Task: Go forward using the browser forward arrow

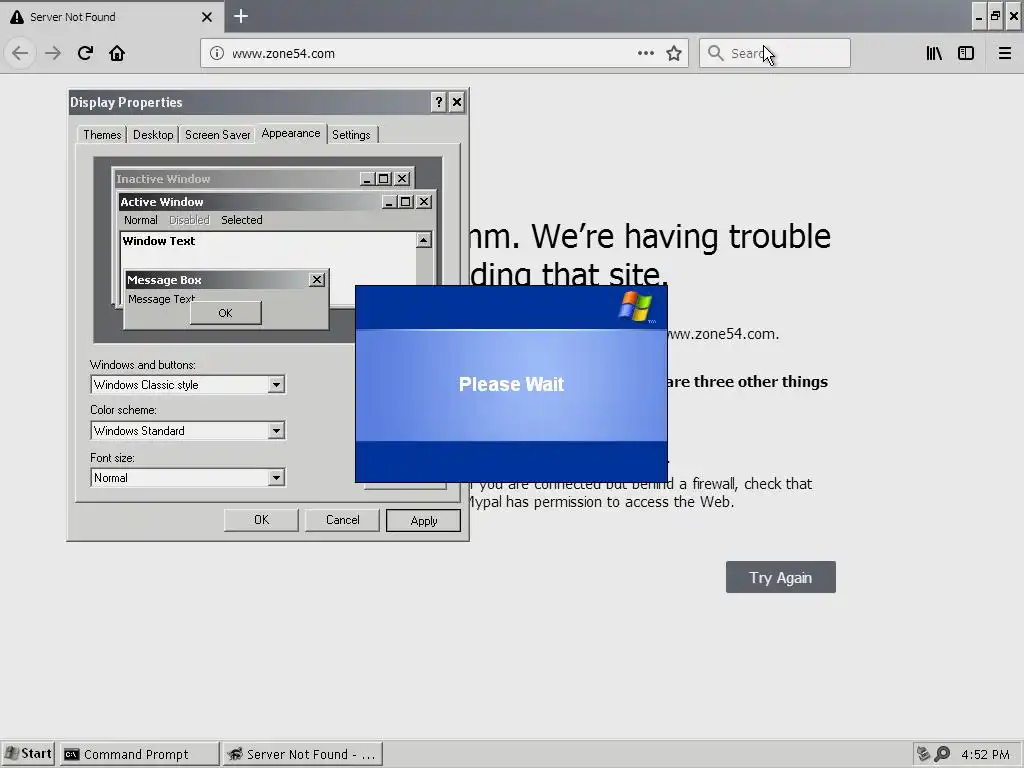Action: (53, 53)
